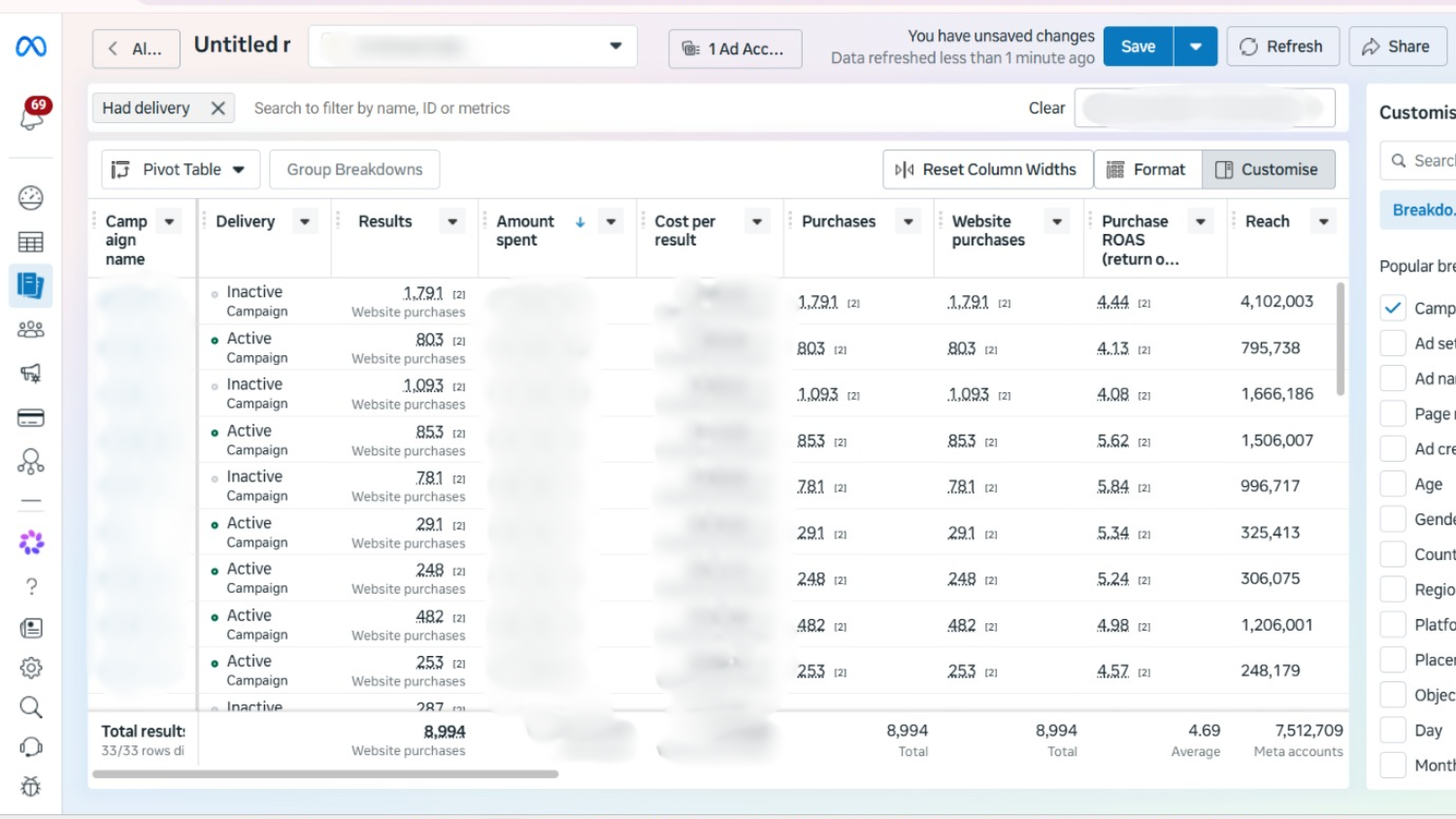Open Delivery column dropdown menu
Viewport: 1456px width, 819px height.
pos(305,222)
